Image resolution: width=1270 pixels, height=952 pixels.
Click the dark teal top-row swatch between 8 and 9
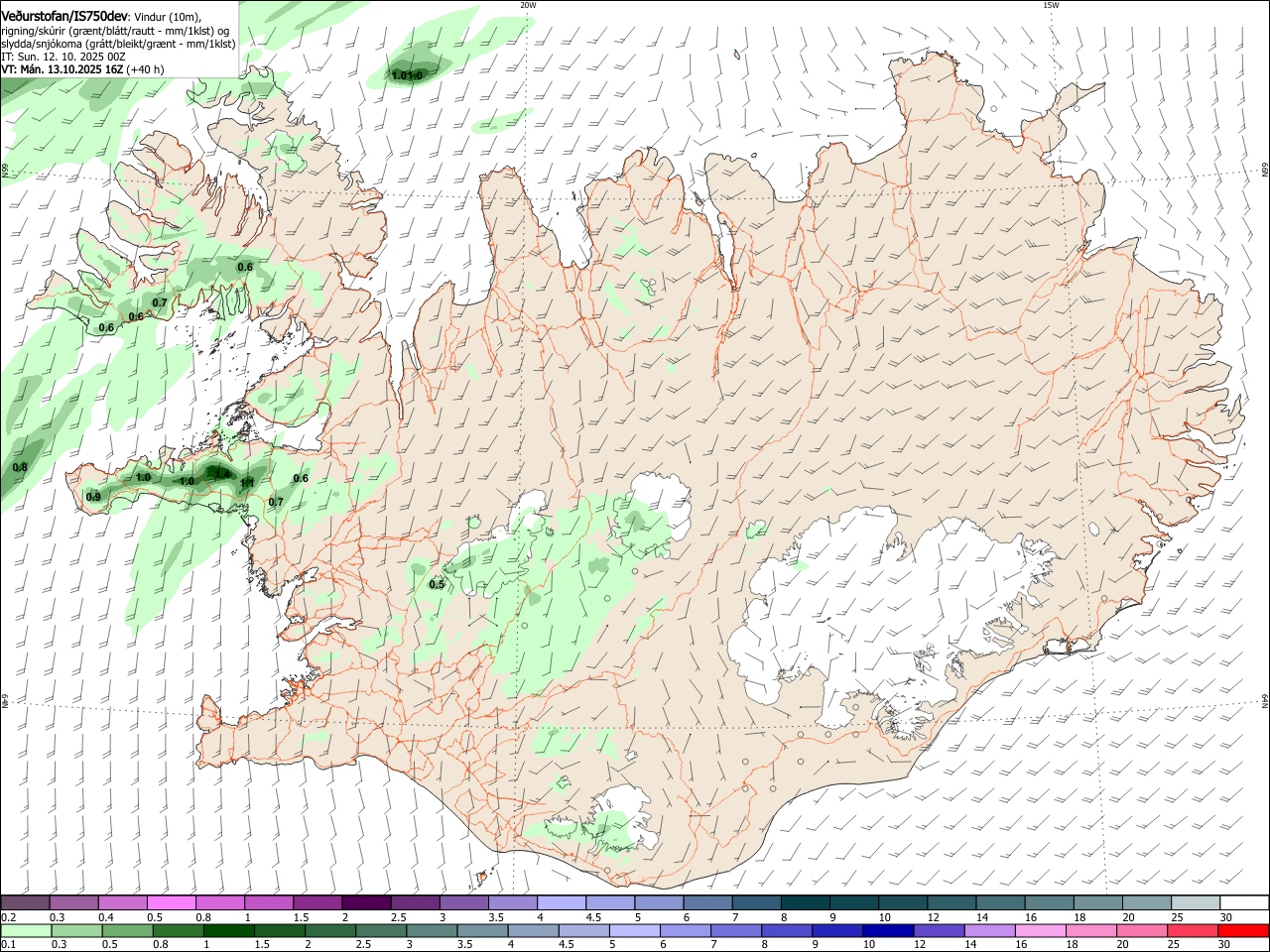point(804,902)
